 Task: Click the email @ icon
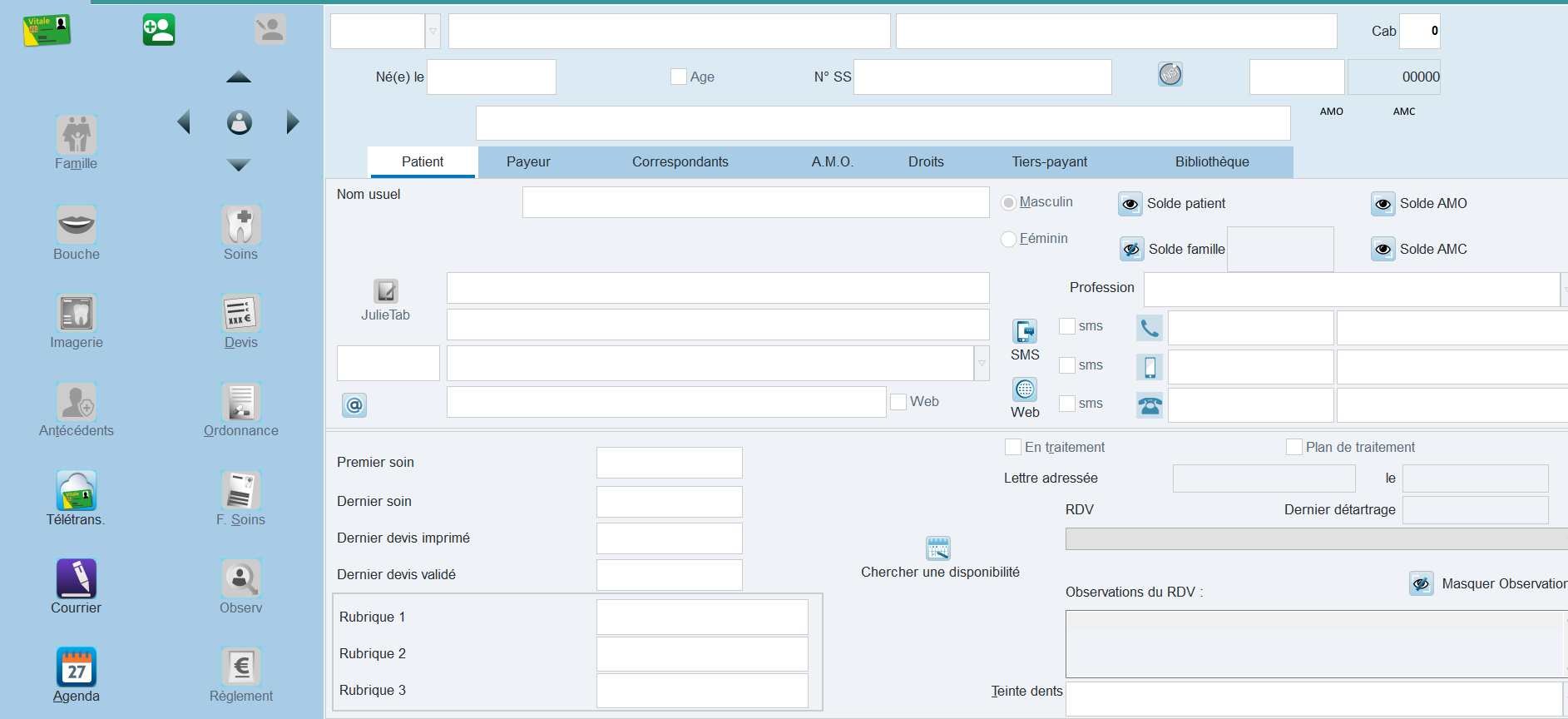pos(354,405)
